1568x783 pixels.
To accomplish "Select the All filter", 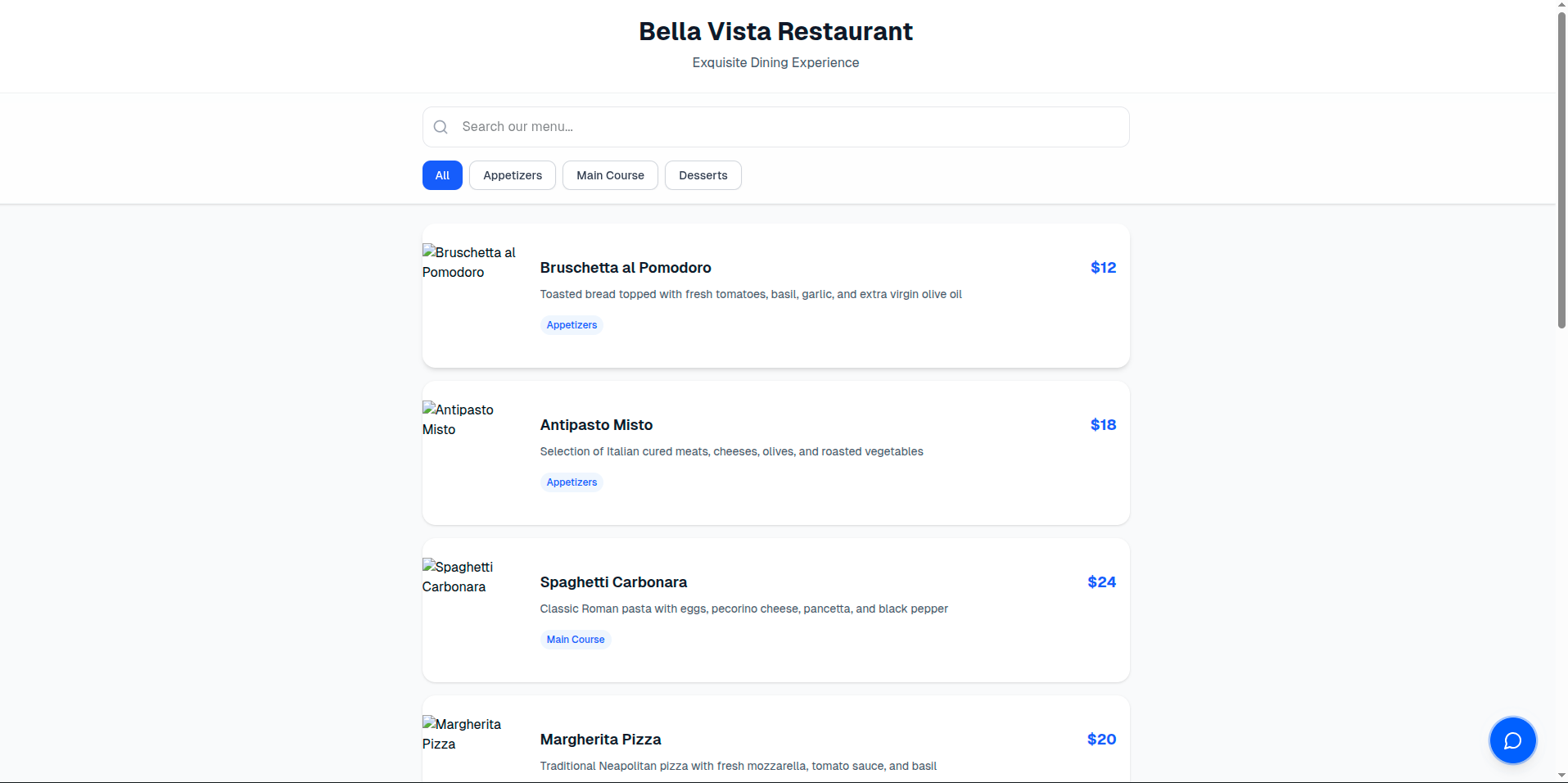I will pyautogui.click(x=442, y=175).
